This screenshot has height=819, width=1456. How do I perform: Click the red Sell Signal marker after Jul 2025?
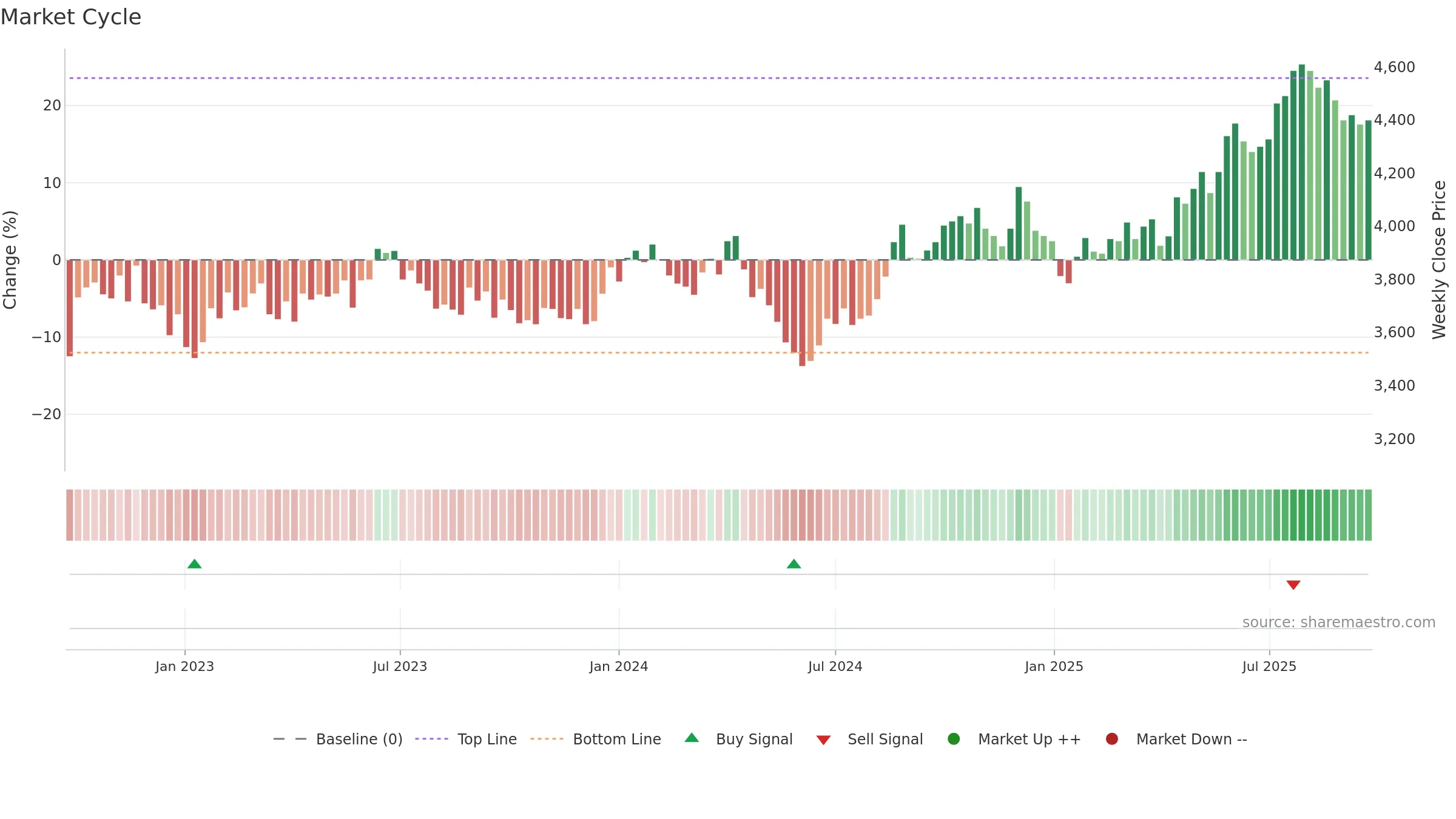(x=1293, y=585)
